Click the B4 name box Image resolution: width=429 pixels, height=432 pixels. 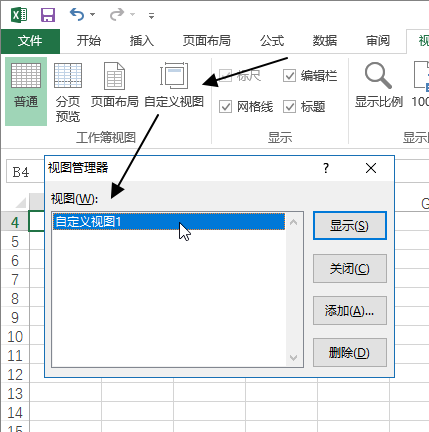(x=25, y=172)
